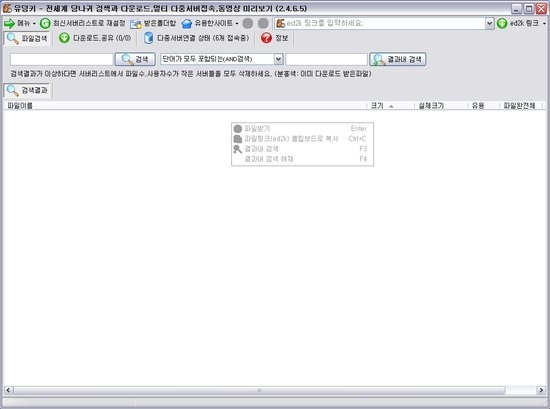Viewport: 550px width, 409px height.
Task: Click the first gray round toolbar button
Action: tap(248, 24)
